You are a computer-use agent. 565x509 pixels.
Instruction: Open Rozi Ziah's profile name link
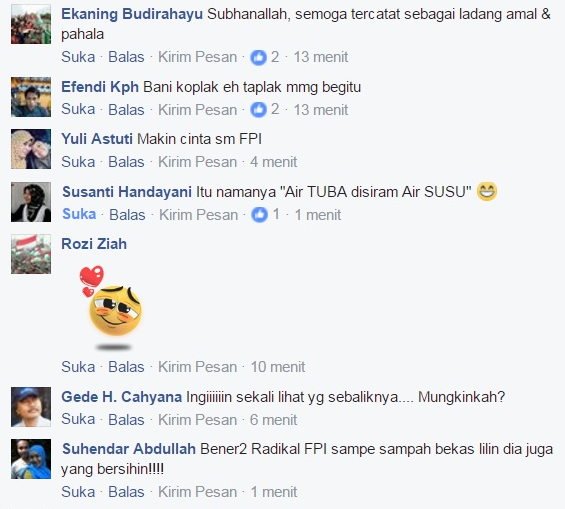point(94,244)
